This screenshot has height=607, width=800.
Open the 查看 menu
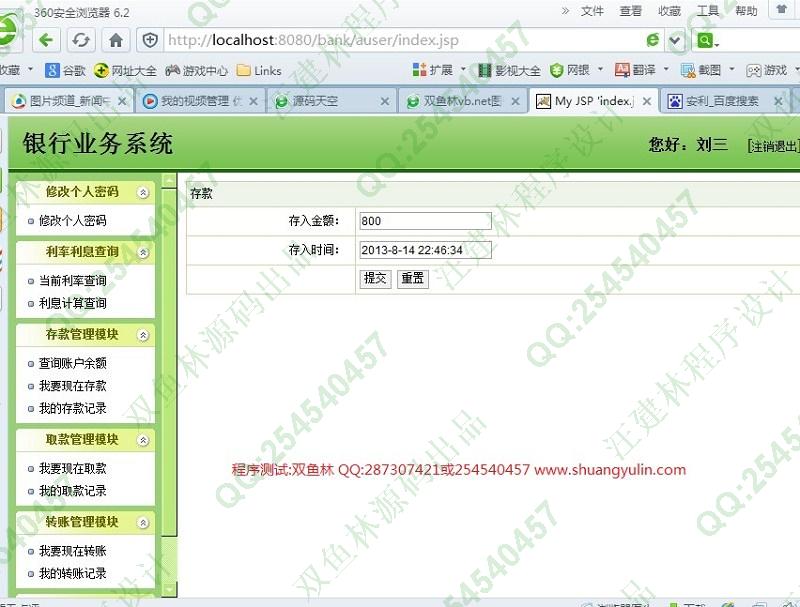click(x=631, y=11)
